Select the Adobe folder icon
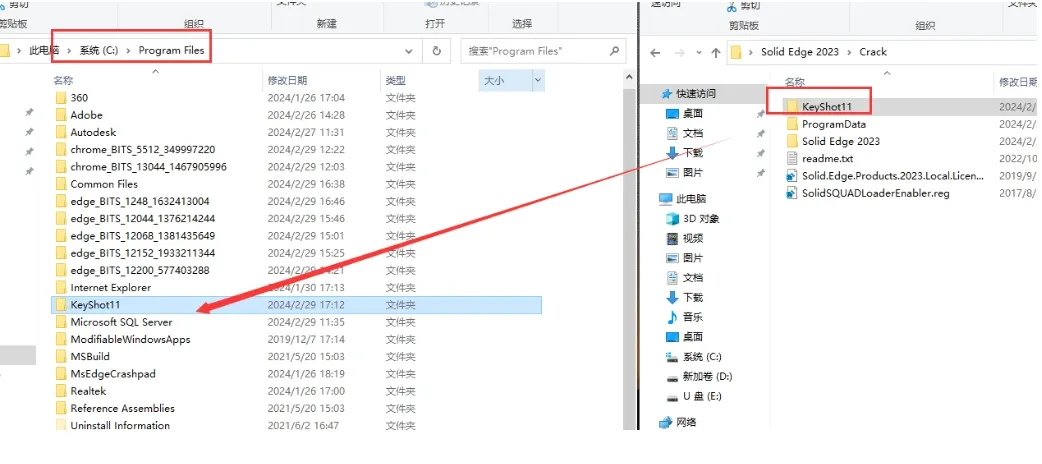 [60, 115]
